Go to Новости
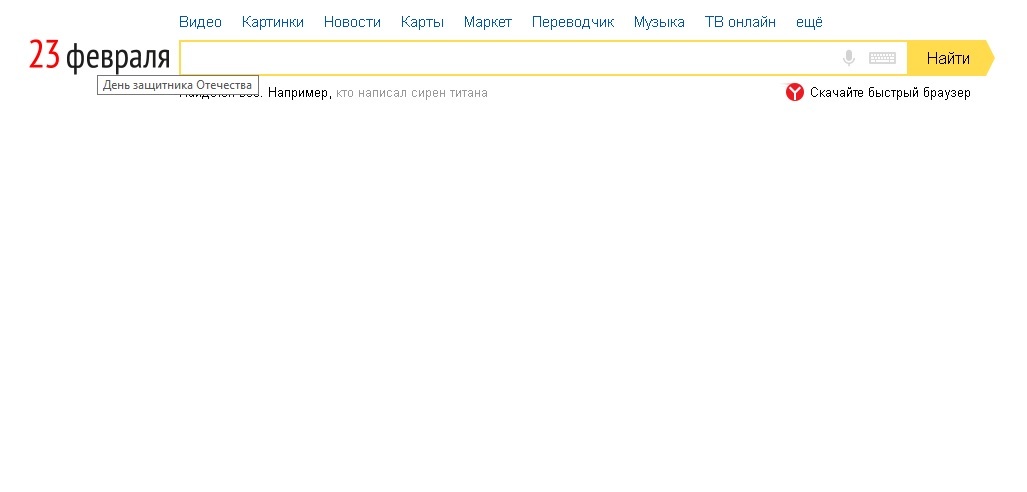The image size is (1027, 492). point(352,22)
